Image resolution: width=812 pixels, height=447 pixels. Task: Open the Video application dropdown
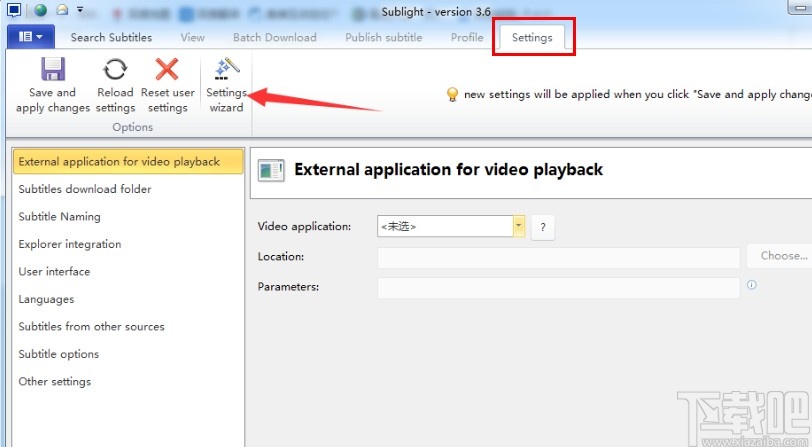coord(518,226)
